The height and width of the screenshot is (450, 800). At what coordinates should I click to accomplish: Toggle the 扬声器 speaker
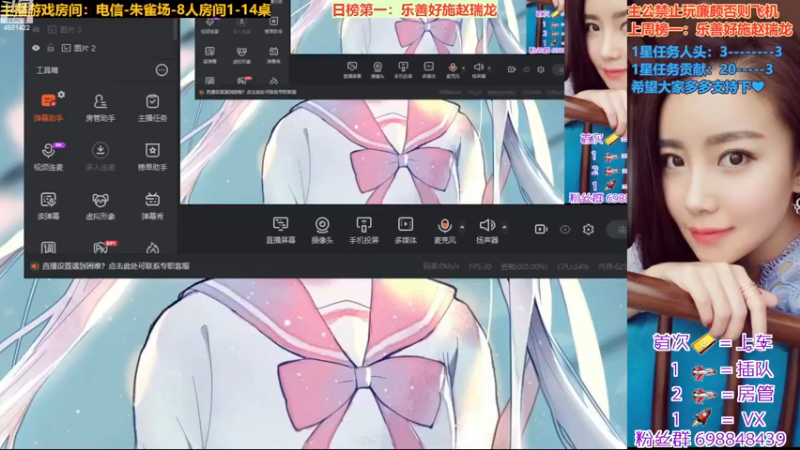click(486, 230)
